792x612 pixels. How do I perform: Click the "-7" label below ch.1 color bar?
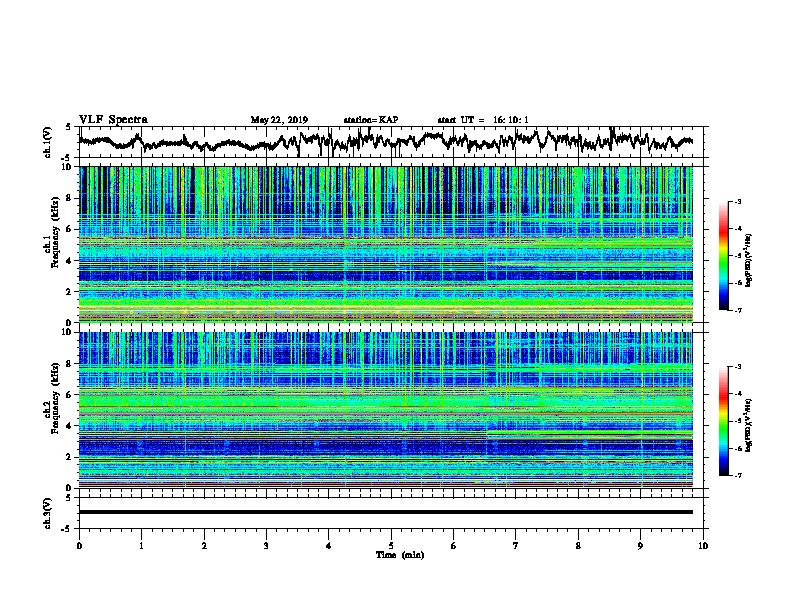[x=738, y=310]
